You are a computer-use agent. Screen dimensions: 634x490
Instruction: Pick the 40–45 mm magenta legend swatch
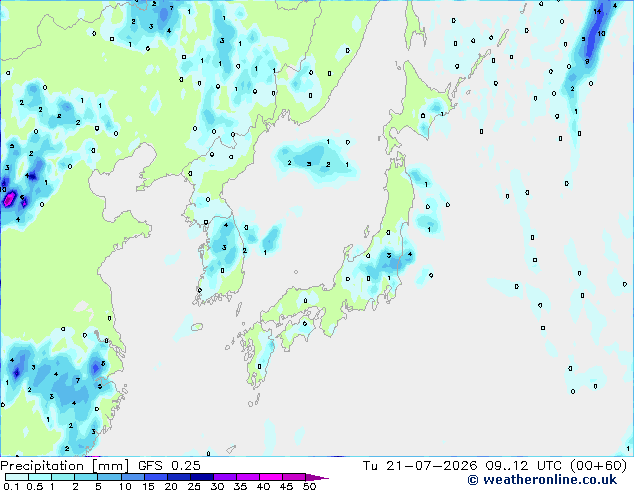click(x=271, y=477)
